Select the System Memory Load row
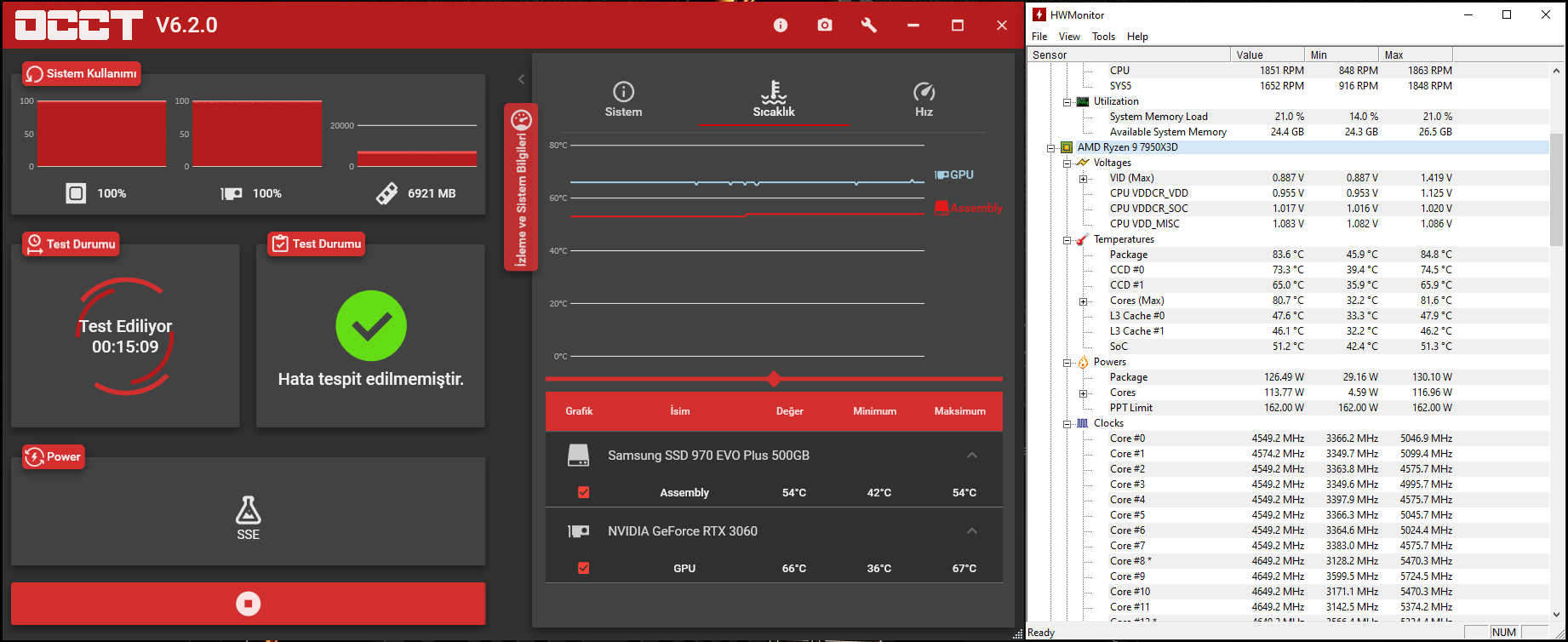The height and width of the screenshot is (642, 1568). point(1287,117)
